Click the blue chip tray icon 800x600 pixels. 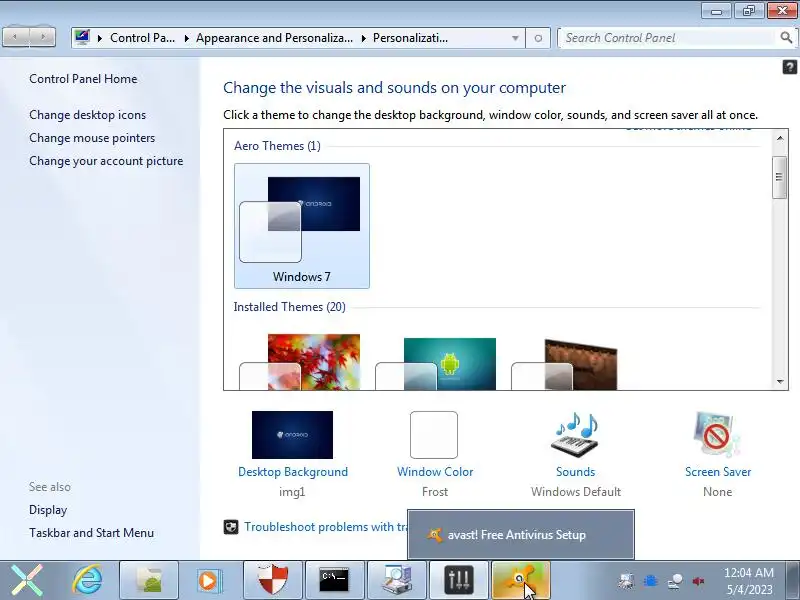(651, 581)
